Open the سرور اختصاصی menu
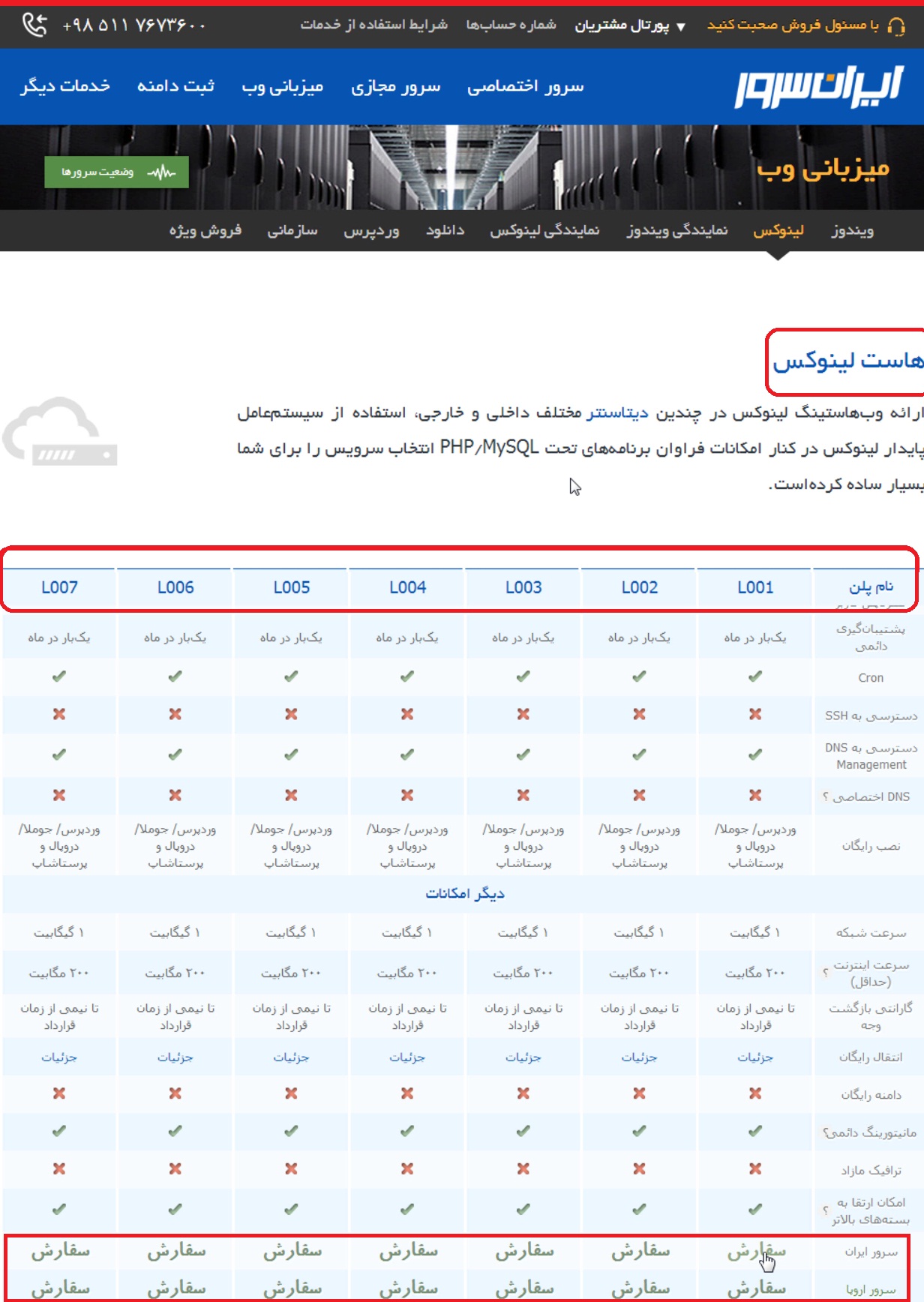The width and height of the screenshot is (924, 1302). pos(526,86)
